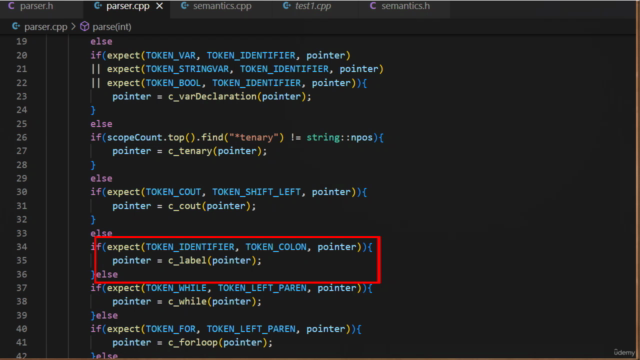Click TOKEN_VAR on line 20
640x360 pixels.
point(170,56)
